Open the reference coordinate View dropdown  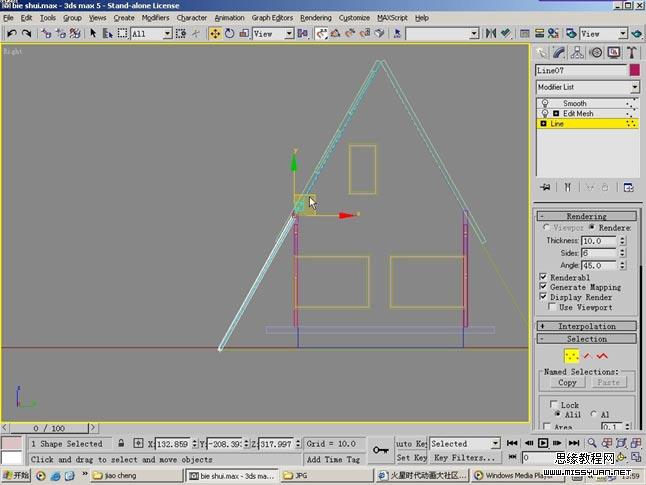289,34
